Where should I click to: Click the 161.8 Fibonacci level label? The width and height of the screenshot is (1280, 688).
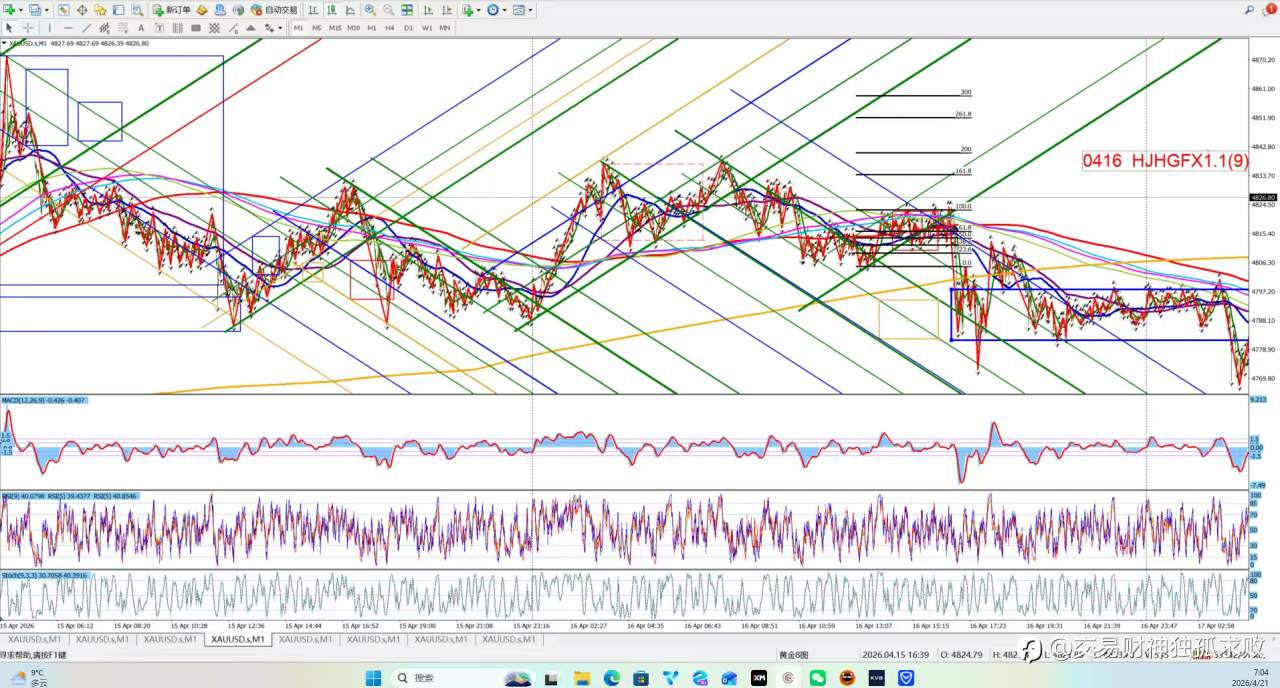964,172
